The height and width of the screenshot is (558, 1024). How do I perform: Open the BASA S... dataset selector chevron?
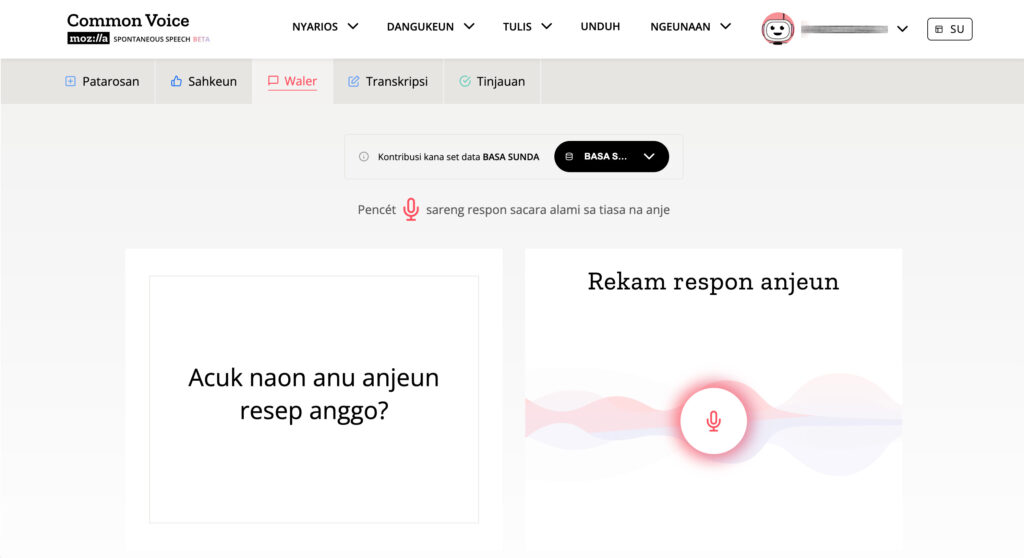pos(649,157)
